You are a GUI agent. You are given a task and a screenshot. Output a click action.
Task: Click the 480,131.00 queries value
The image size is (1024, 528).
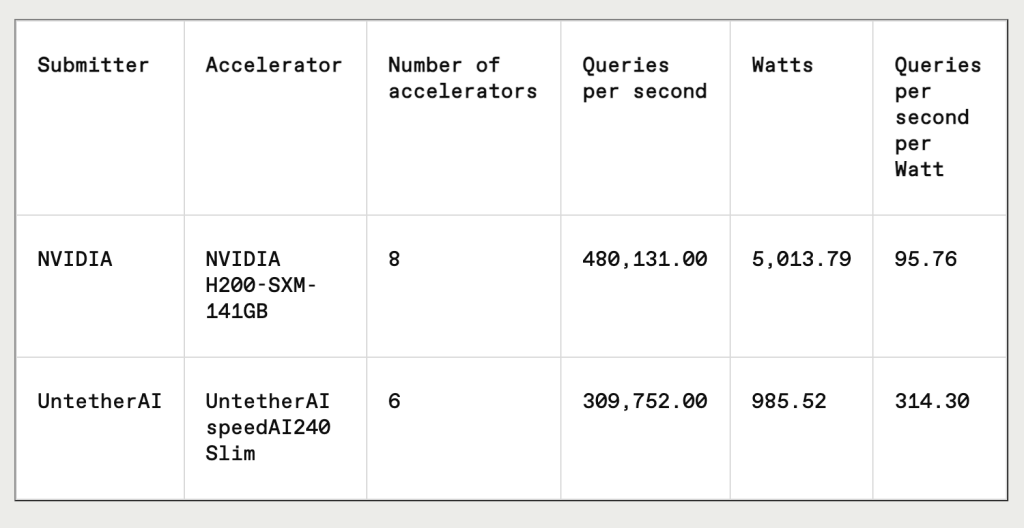point(645,259)
